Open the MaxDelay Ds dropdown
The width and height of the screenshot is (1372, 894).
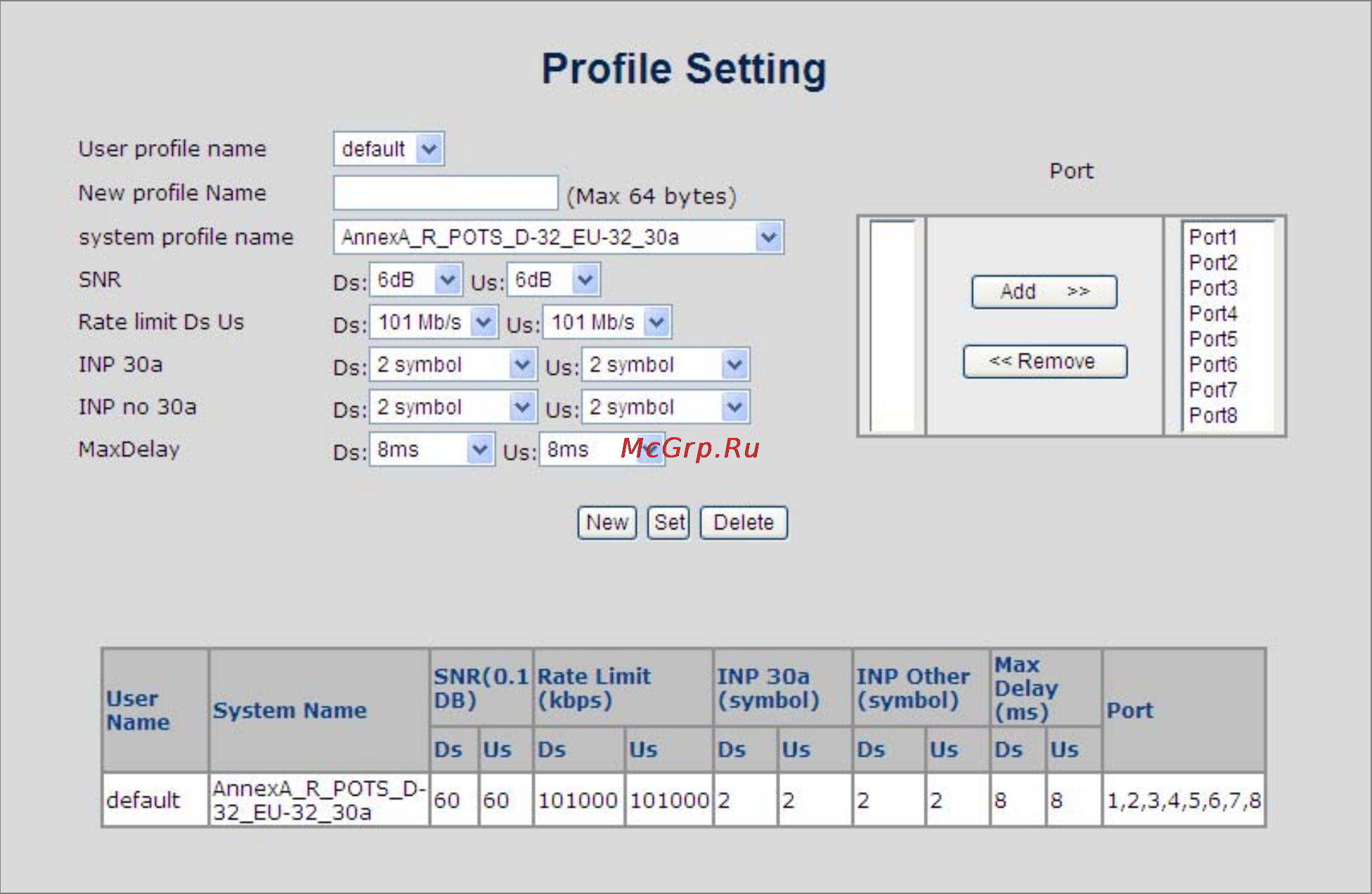click(432, 449)
